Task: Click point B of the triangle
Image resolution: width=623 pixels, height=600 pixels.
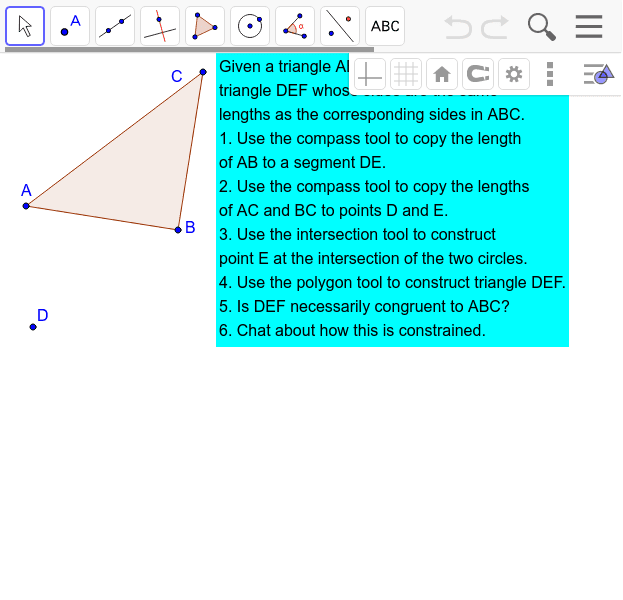Action: [178, 230]
